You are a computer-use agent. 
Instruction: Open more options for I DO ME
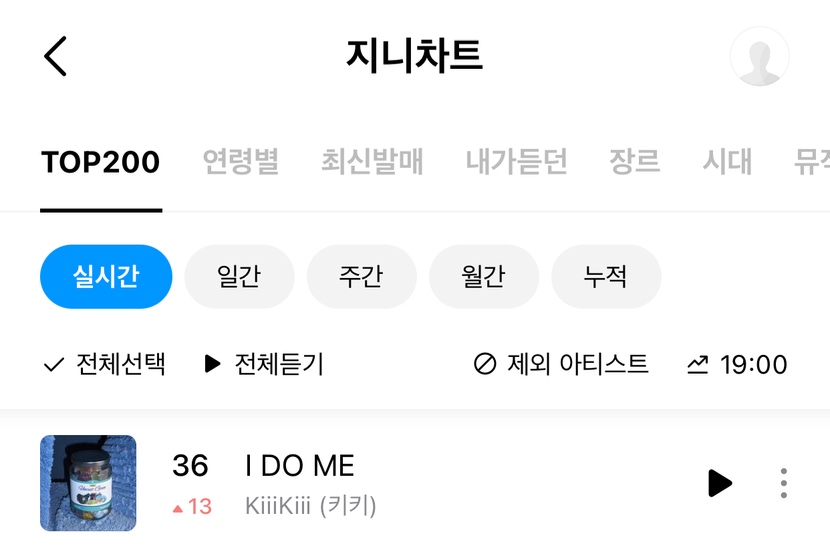(x=784, y=483)
